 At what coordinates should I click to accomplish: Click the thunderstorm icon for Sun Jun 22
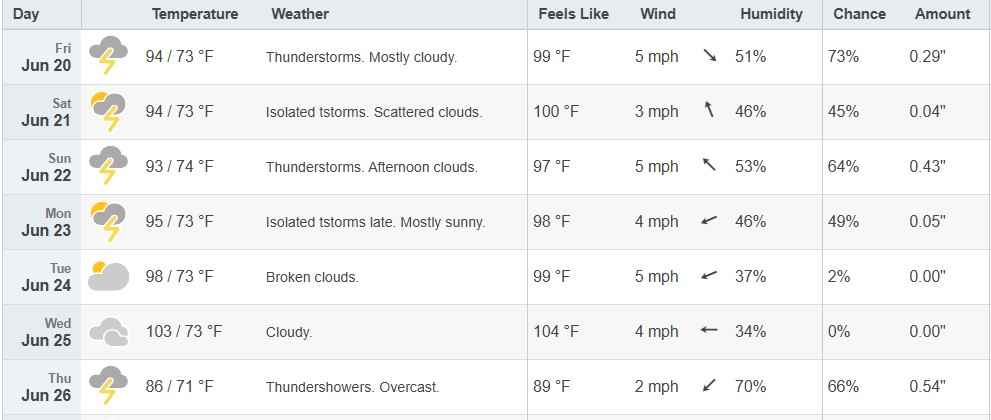pos(108,165)
